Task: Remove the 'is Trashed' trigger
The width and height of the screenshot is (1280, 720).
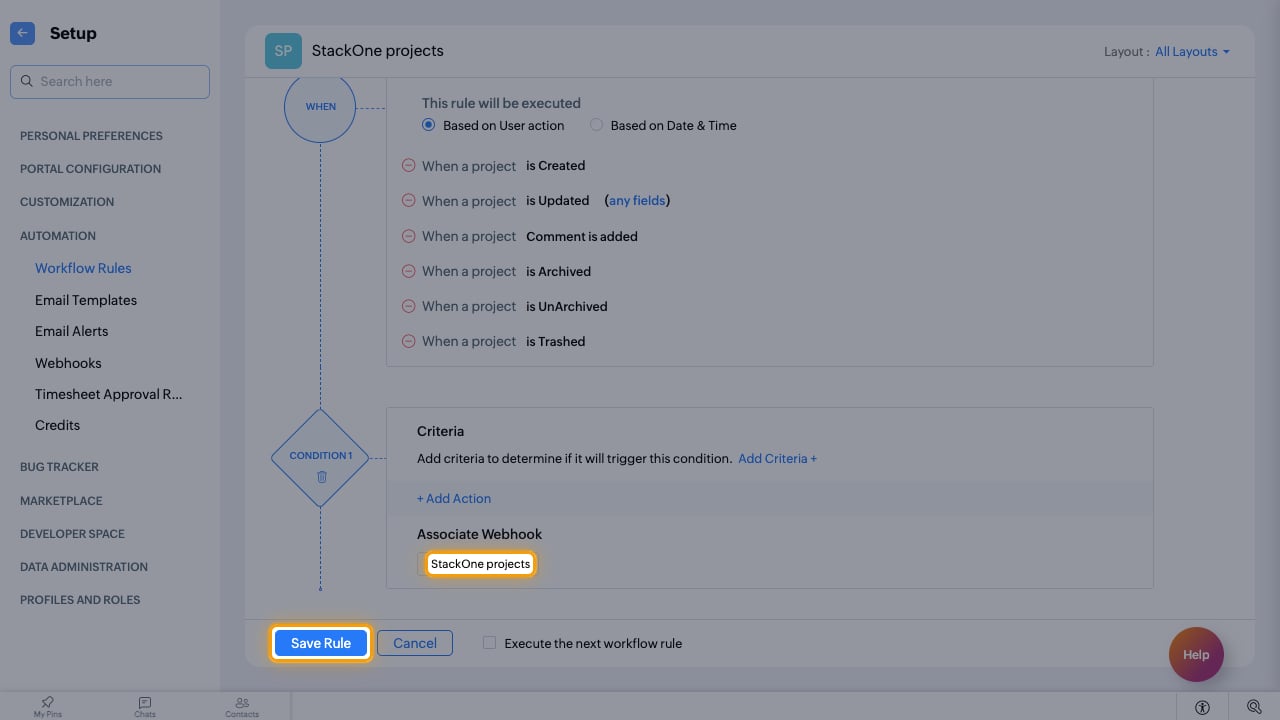Action: pos(408,341)
